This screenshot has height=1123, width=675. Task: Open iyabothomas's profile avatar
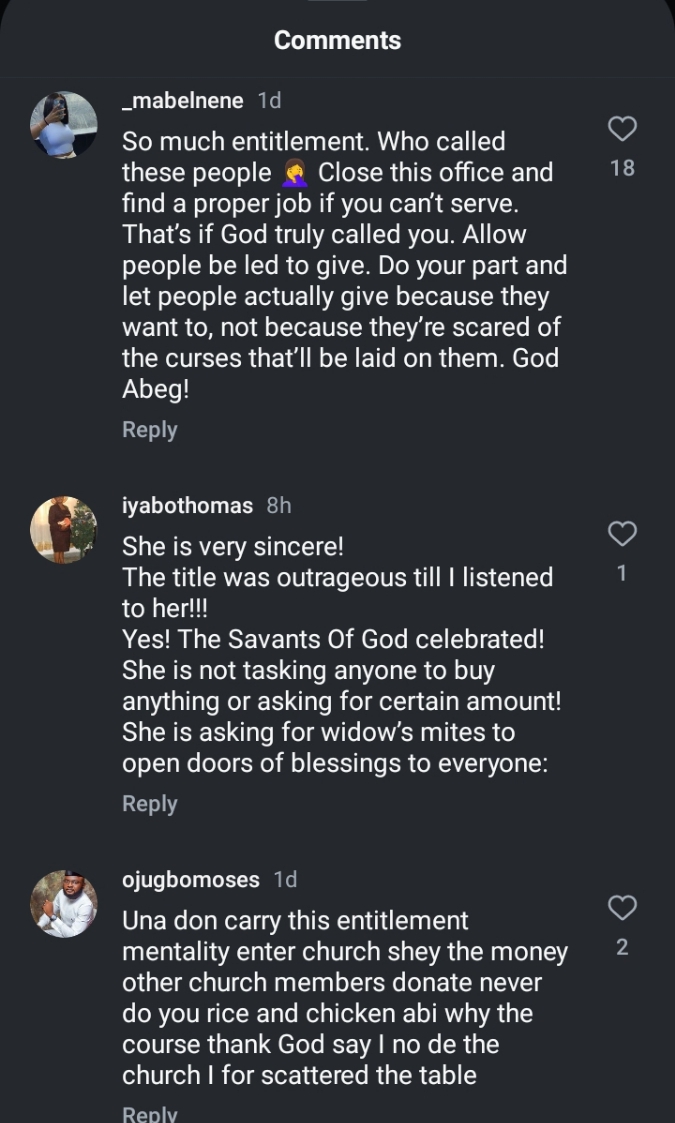pyautogui.click(x=64, y=530)
